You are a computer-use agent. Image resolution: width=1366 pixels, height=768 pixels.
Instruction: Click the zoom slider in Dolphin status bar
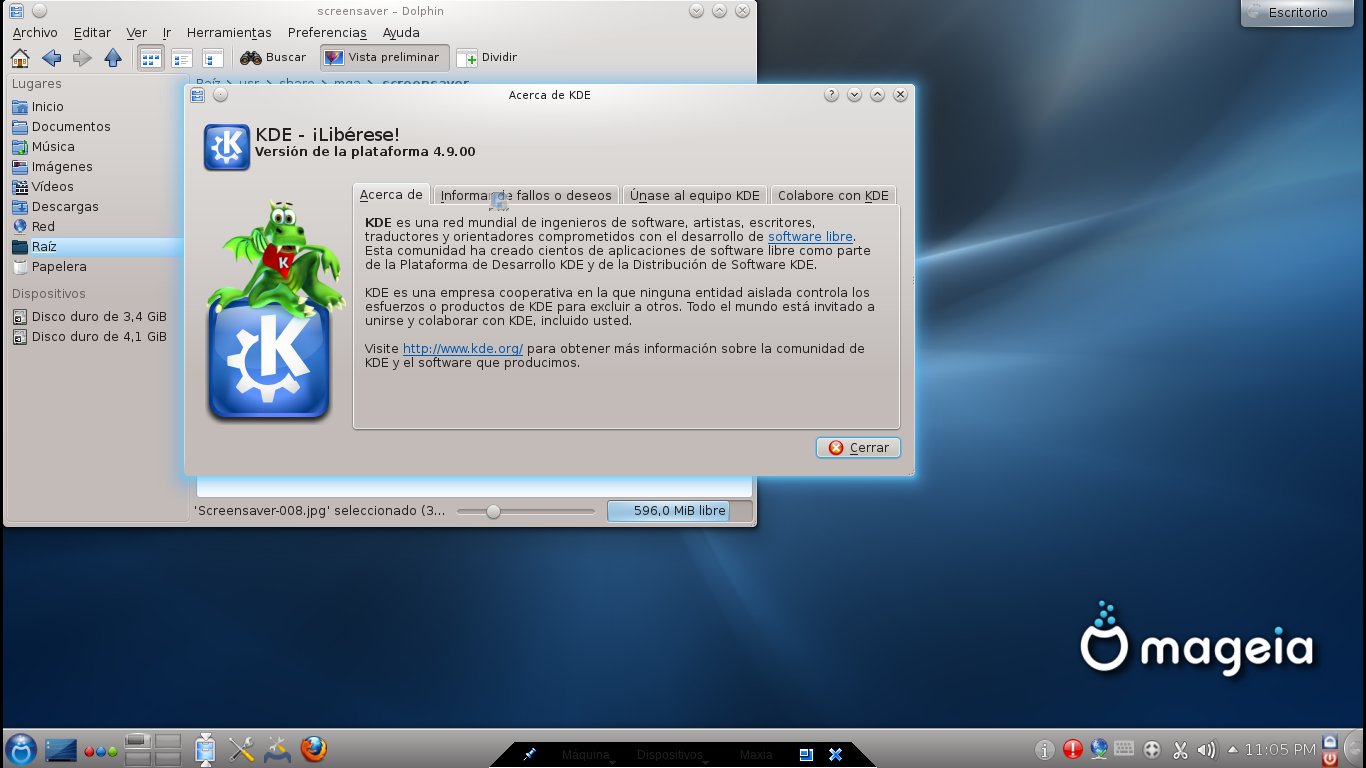[x=493, y=511]
